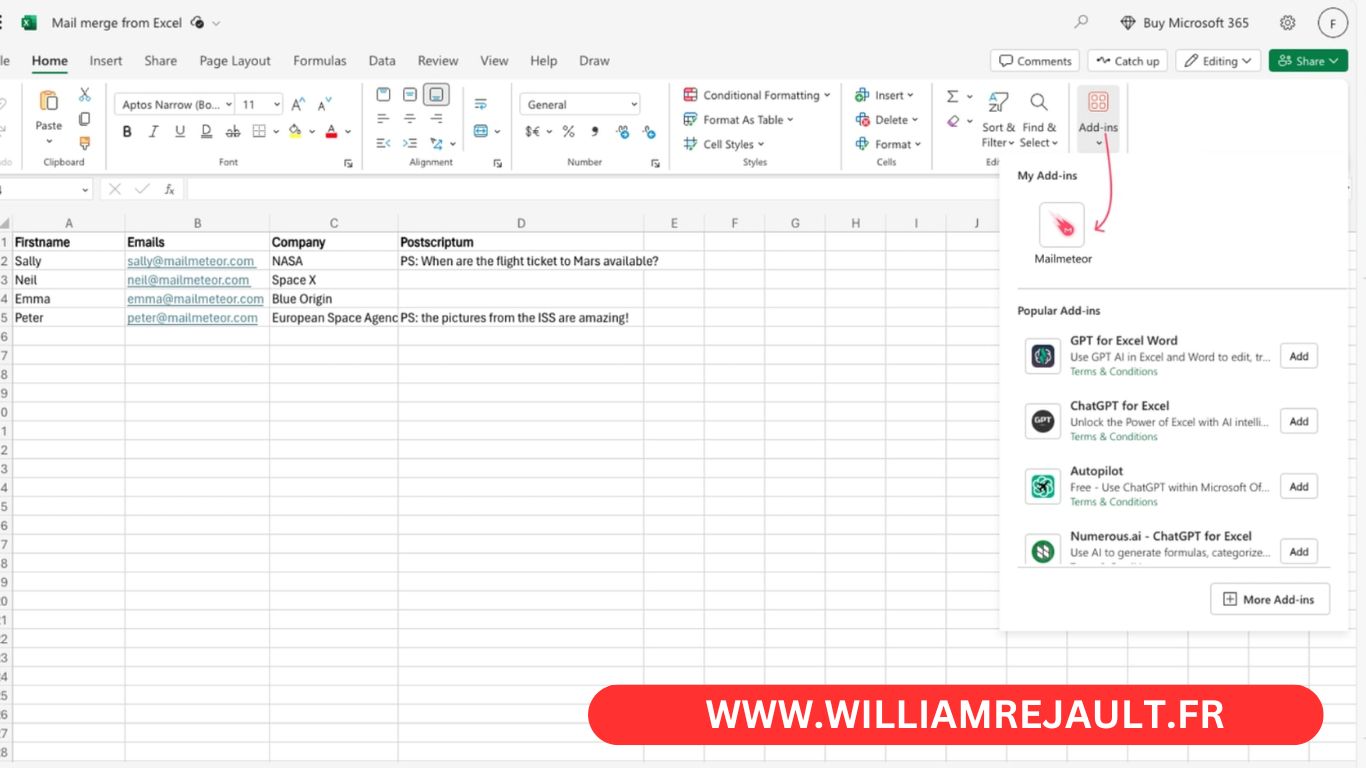Screen dimensions: 1366x768
Task: Apply the red font color A
Action: click(x=331, y=131)
